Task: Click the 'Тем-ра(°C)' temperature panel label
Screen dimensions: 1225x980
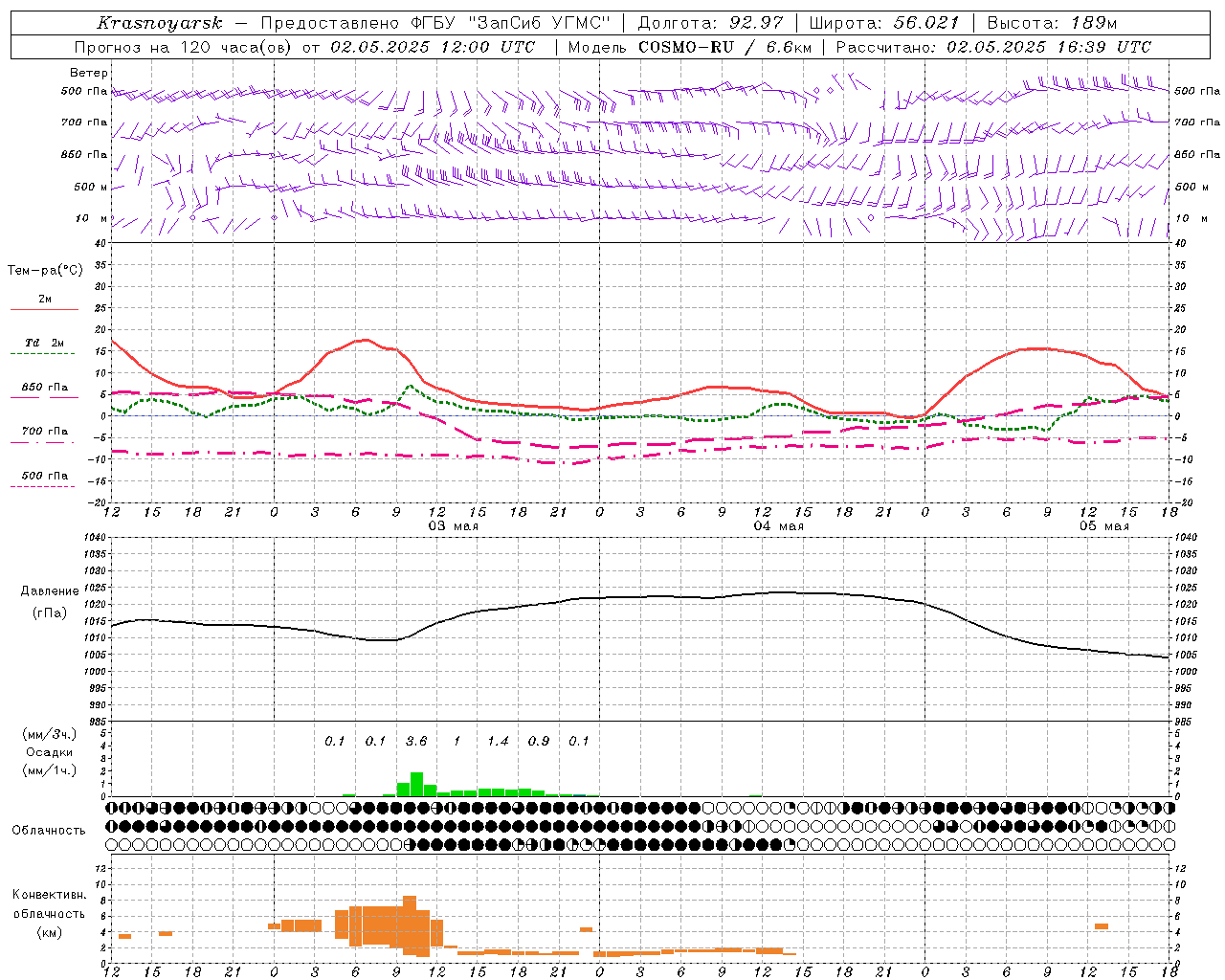Action: click(x=45, y=271)
